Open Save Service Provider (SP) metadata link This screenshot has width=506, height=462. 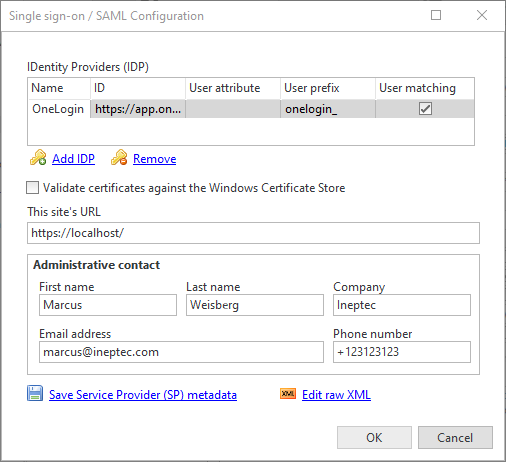143,395
